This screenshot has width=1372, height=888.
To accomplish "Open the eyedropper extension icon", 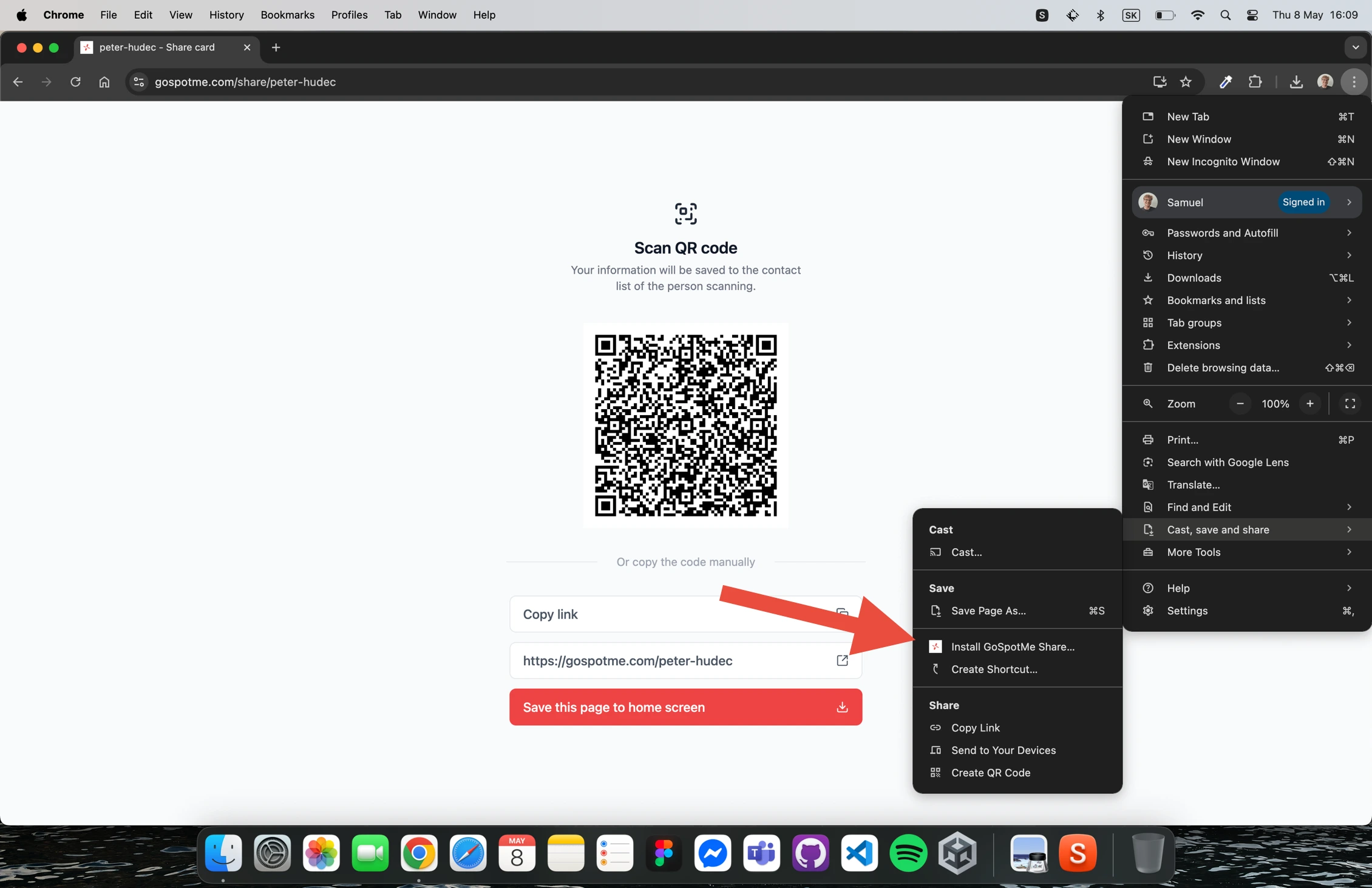I will click(x=1226, y=82).
